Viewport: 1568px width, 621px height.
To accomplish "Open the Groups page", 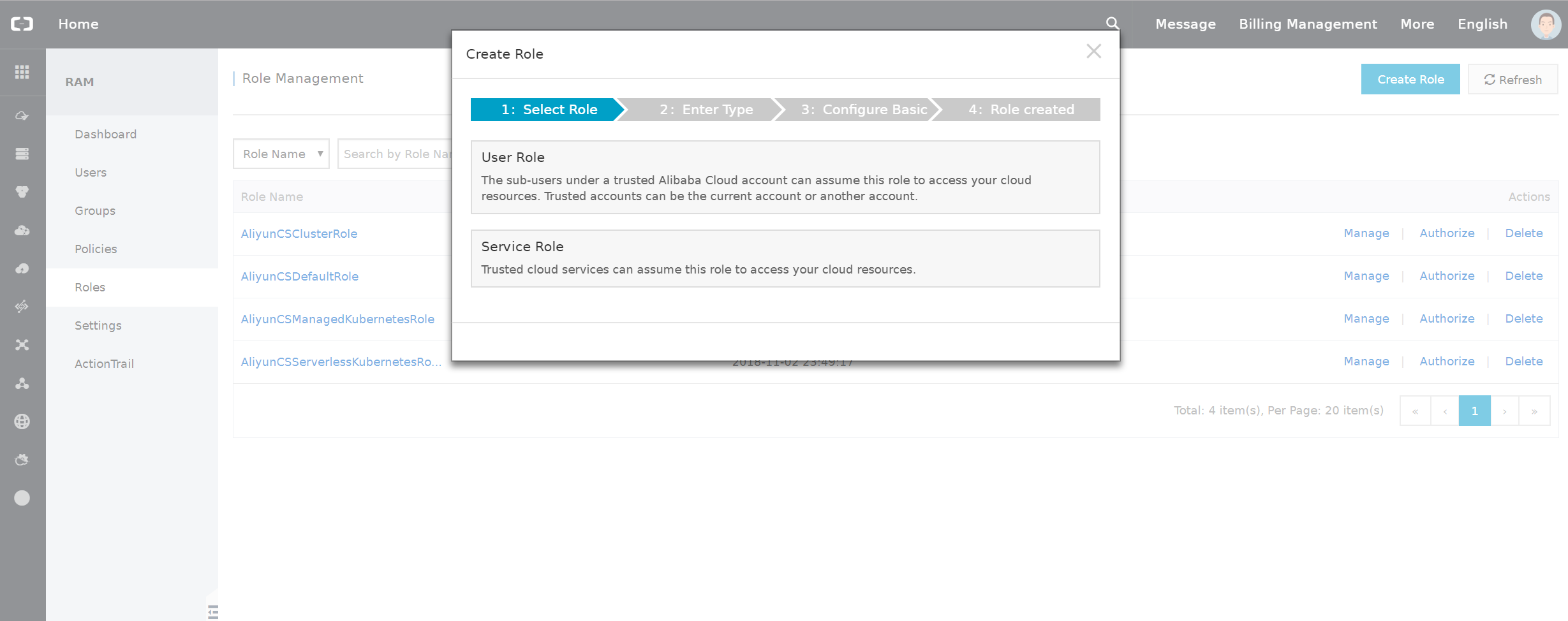I will [95, 211].
